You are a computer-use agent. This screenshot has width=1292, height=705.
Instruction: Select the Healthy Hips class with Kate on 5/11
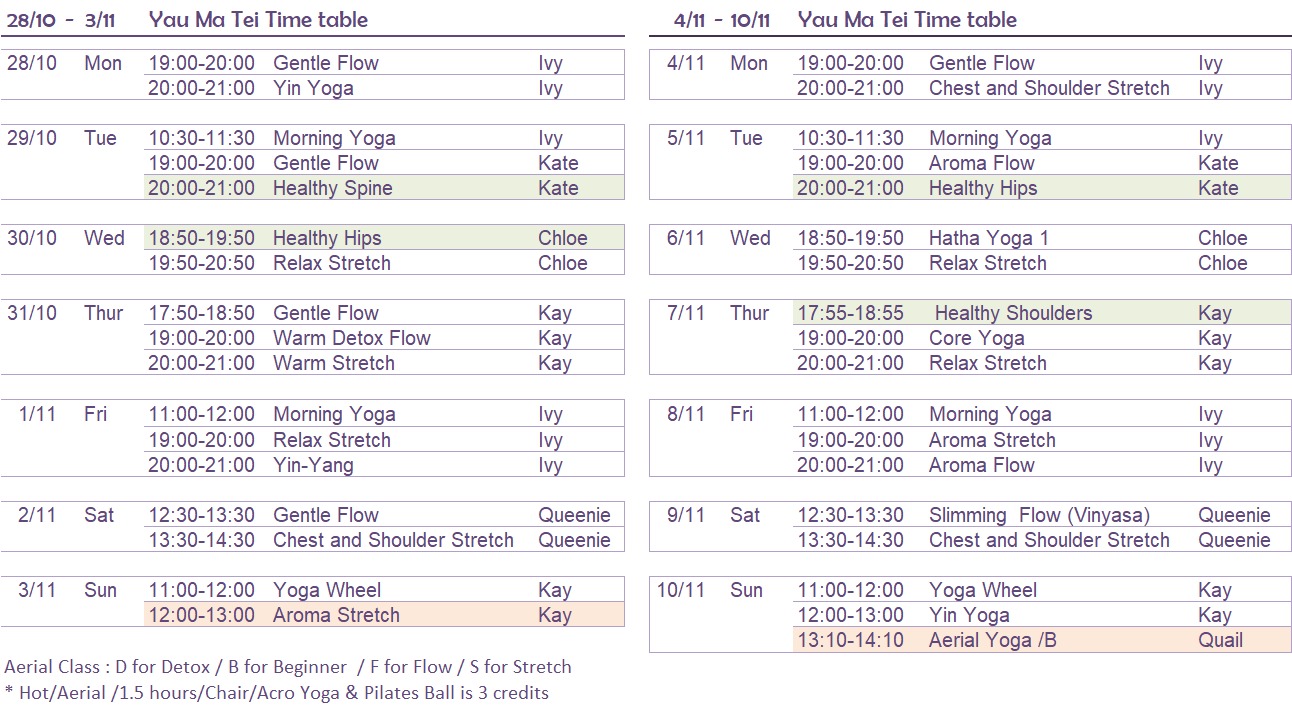click(1042, 188)
